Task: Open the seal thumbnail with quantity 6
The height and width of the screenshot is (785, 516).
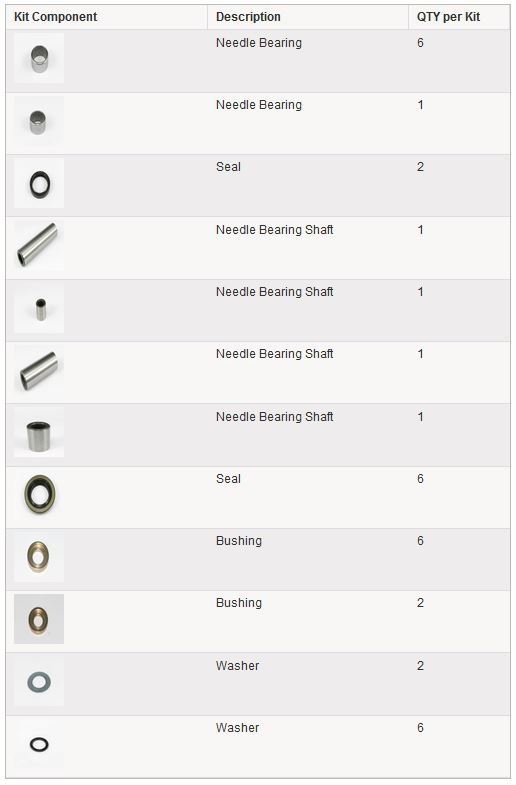Action: point(39,495)
